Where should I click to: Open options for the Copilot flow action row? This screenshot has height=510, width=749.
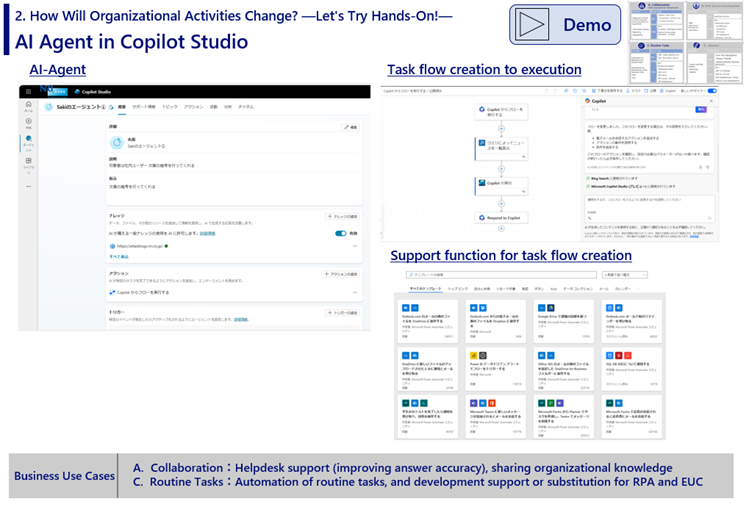click(355, 293)
